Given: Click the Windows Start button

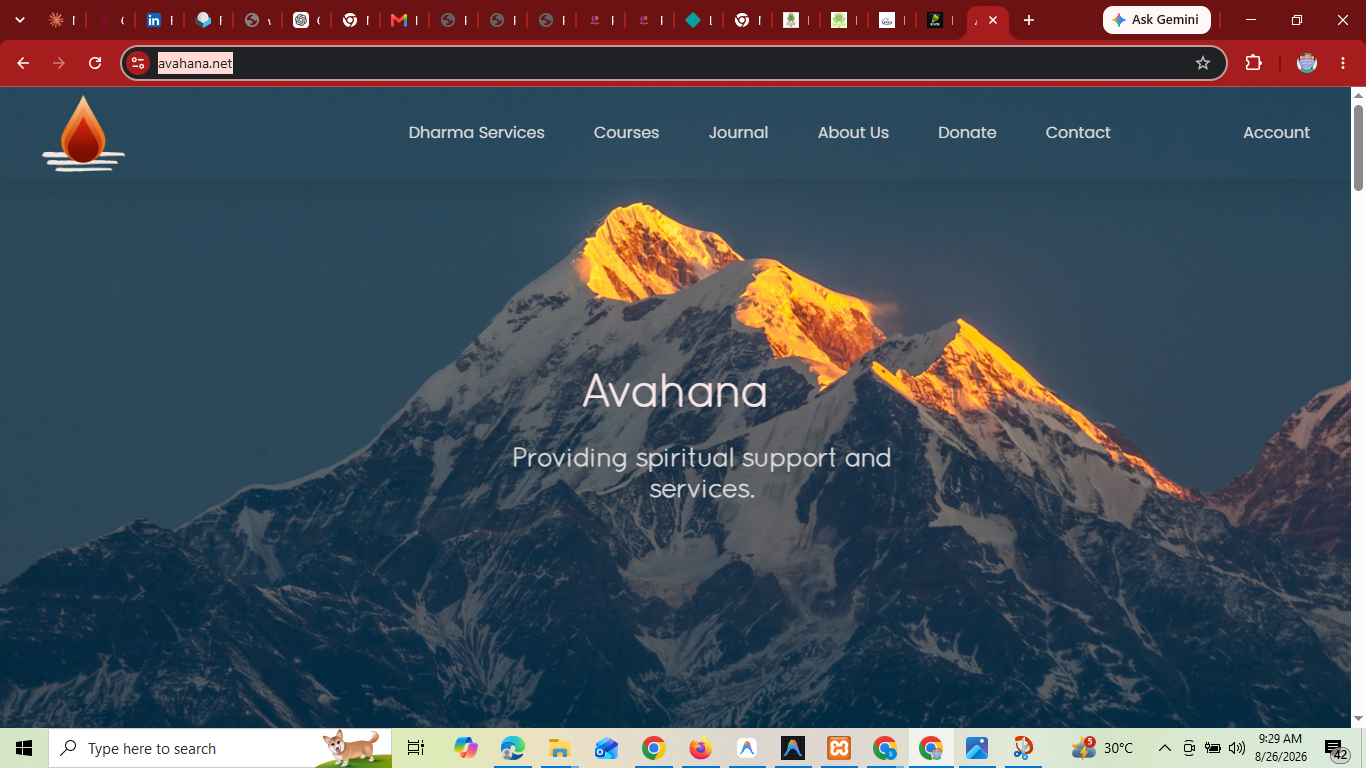Looking at the screenshot, I should pos(24,748).
